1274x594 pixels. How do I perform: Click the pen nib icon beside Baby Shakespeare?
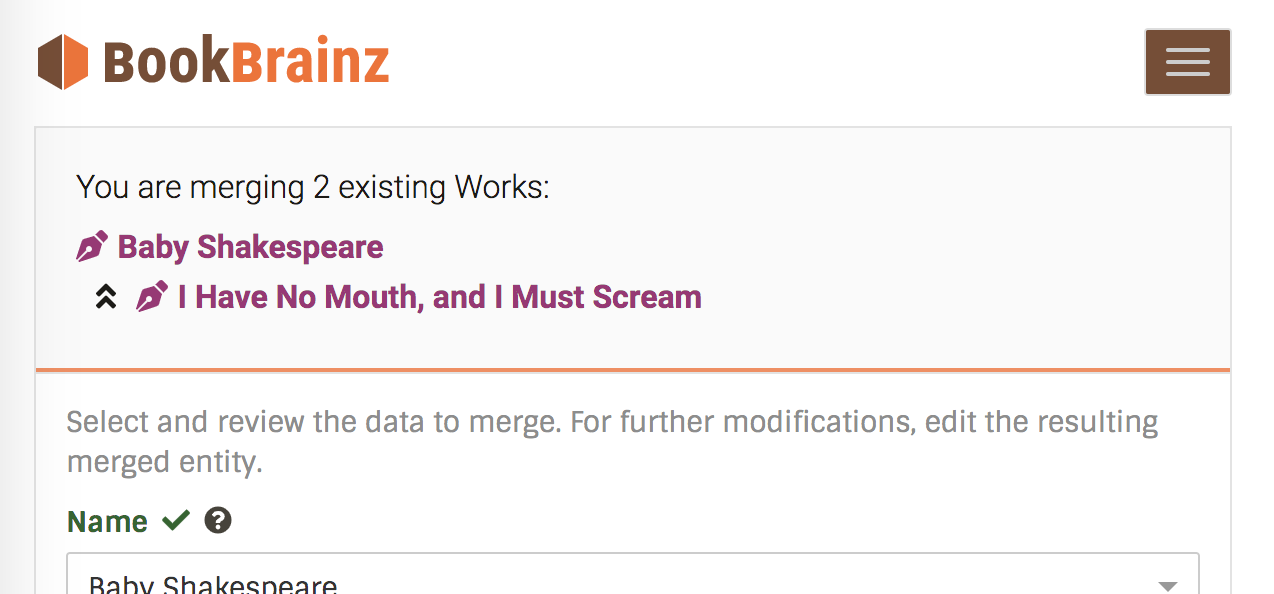pyautogui.click(x=92, y=247)
